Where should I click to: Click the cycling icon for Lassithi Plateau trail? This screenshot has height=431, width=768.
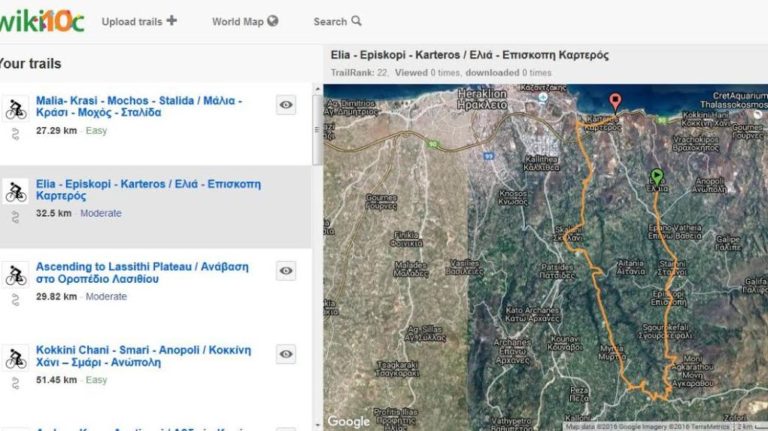[x=16, y=275]
